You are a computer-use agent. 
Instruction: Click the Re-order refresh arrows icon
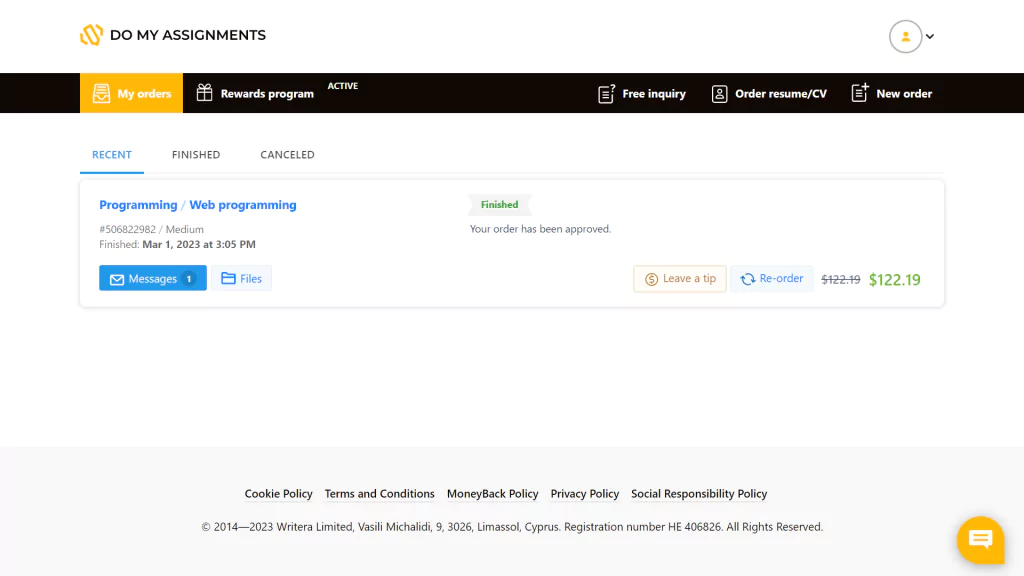click(748, 280)
